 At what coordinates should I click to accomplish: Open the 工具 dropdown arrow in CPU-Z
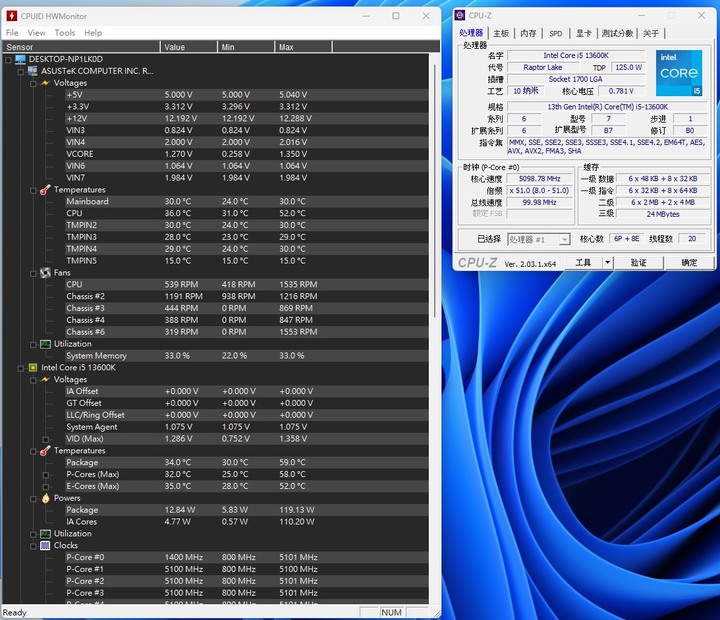coord(607,263)
